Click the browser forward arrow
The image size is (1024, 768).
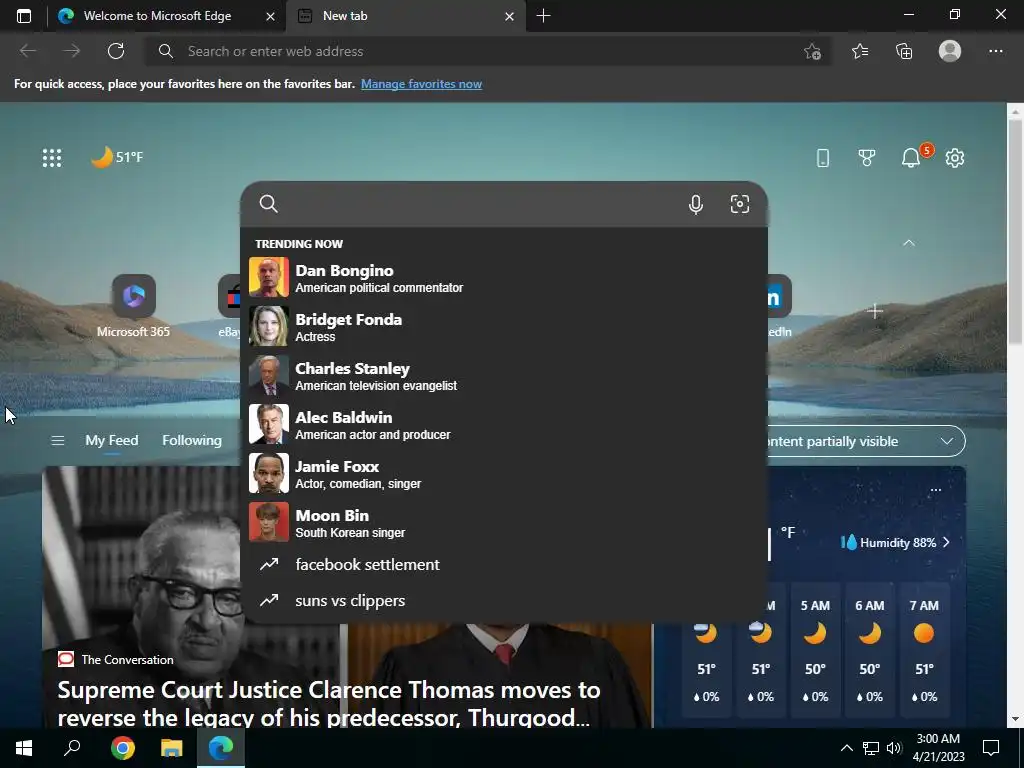[72, 51]
